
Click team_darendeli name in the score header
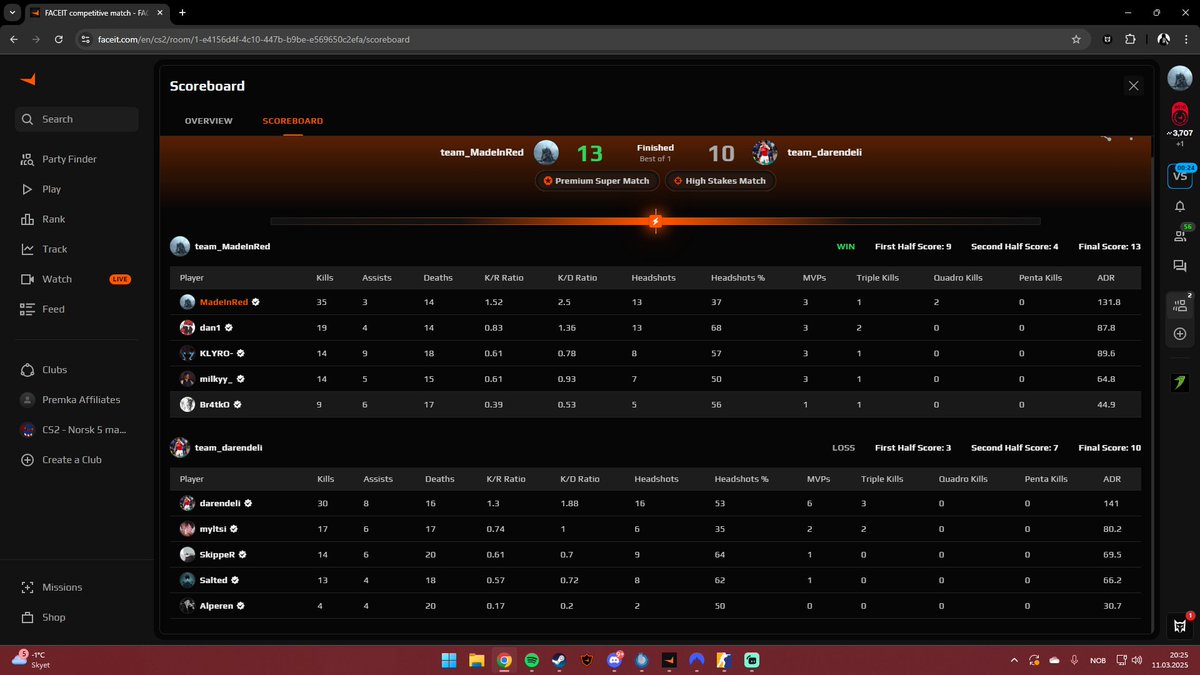click(825, 153)
